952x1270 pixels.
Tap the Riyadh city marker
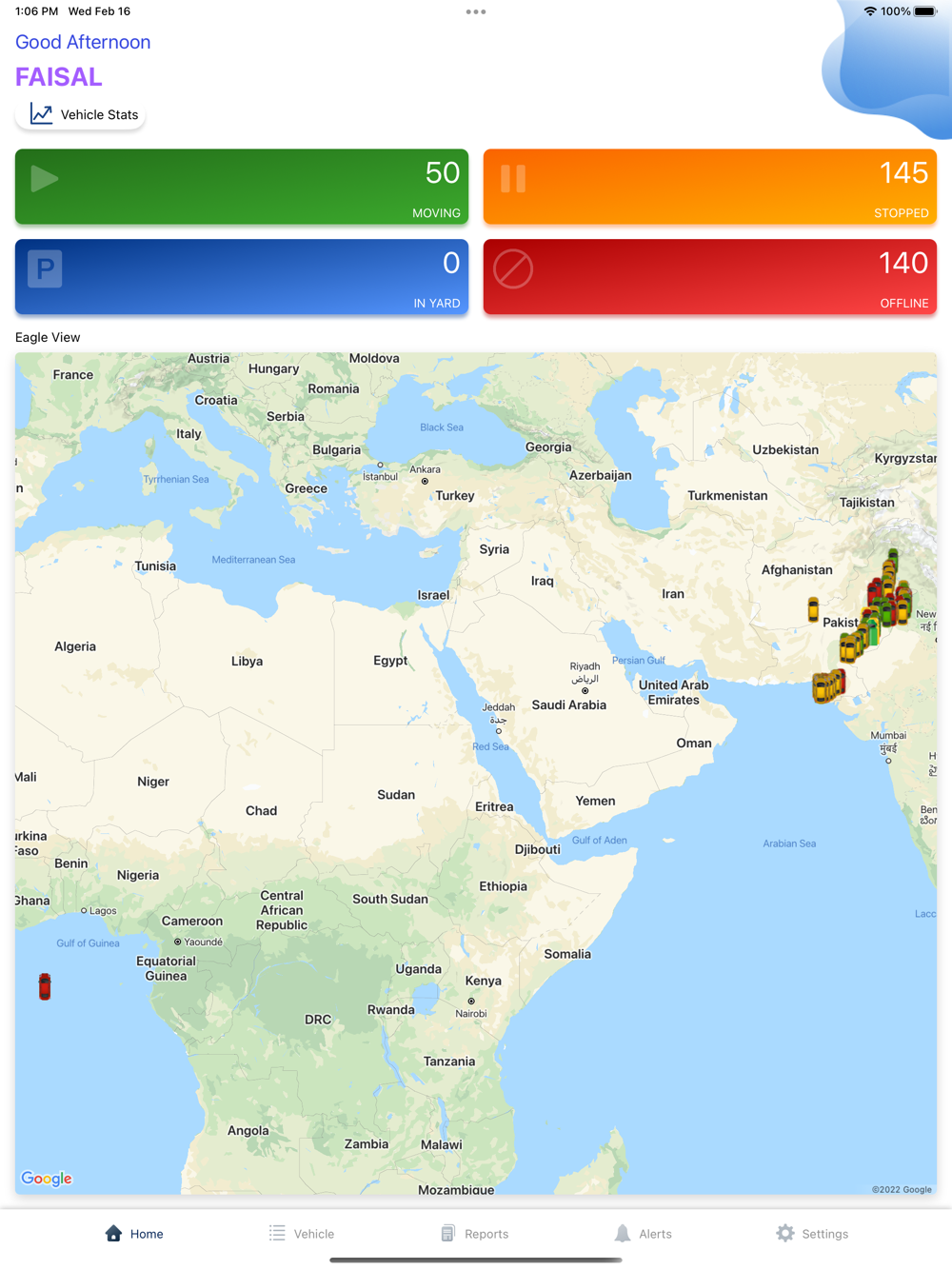coord(585,691)
